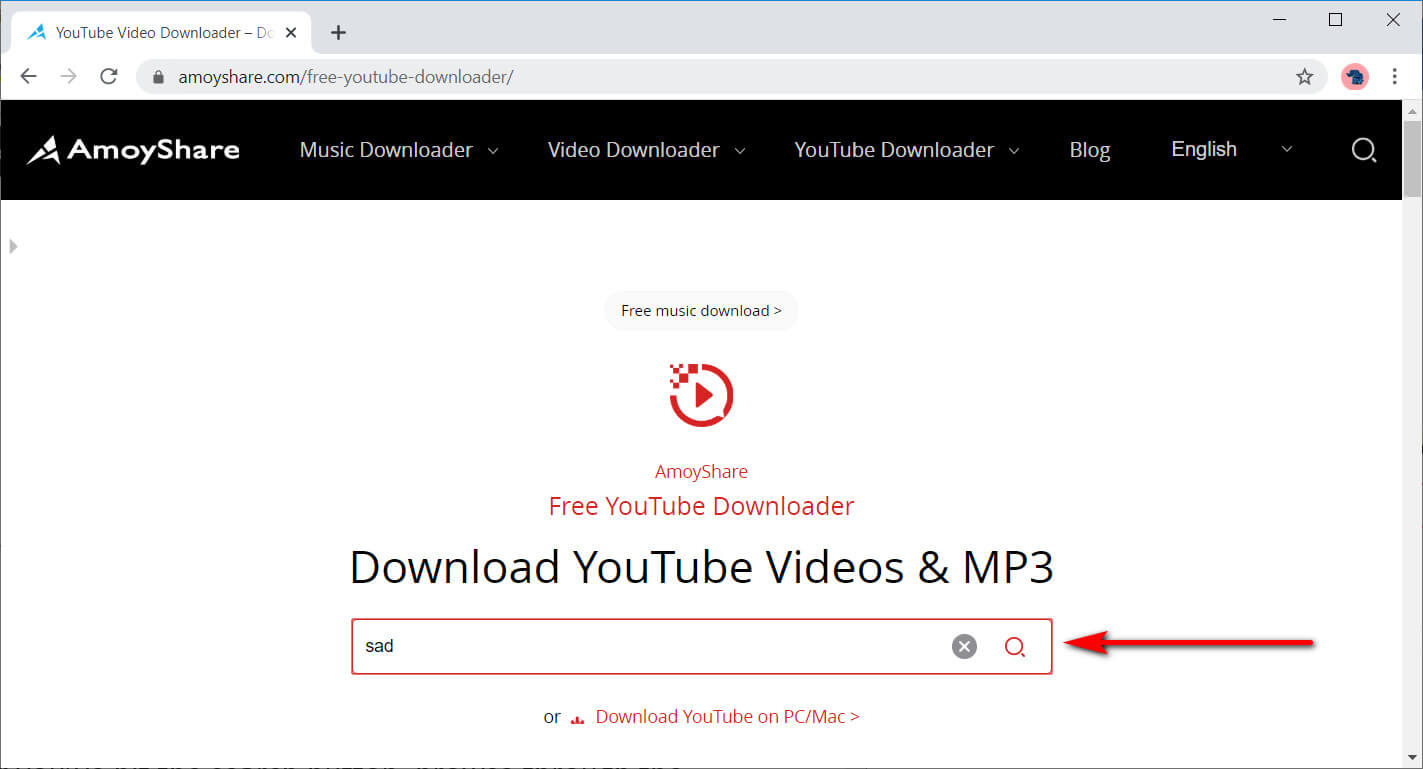Expand the YouTube Downloader chevron

click(x=1013, y=151)
